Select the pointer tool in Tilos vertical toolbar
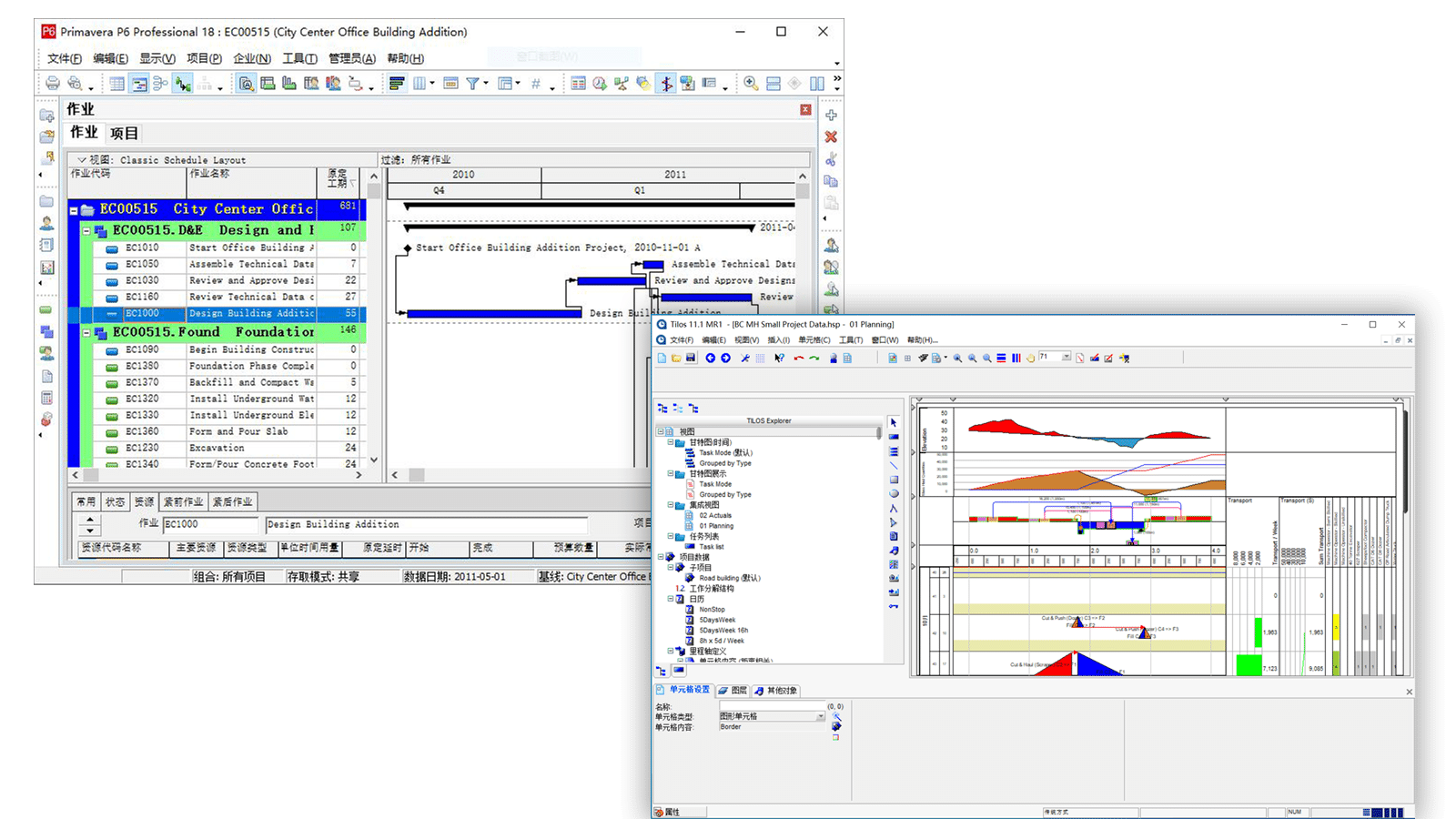Screen dimensions: 1456x819 894,423
